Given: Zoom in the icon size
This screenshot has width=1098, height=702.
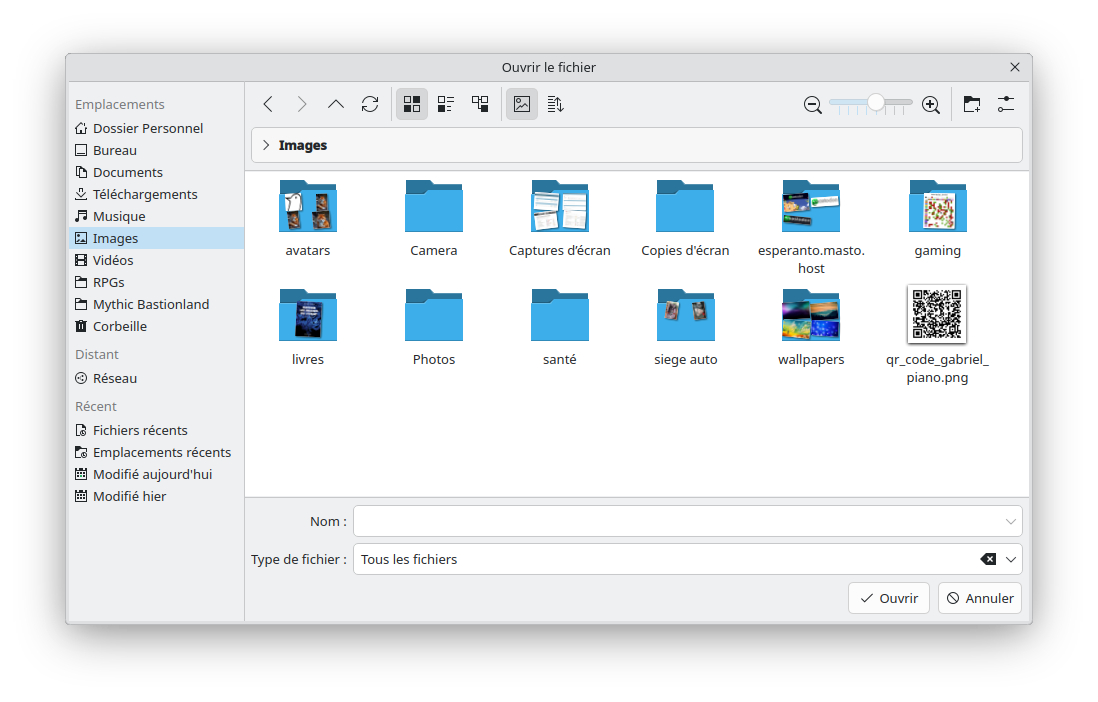Looking at the screenshot, I should pyautogui.click(x=930, y=104).
